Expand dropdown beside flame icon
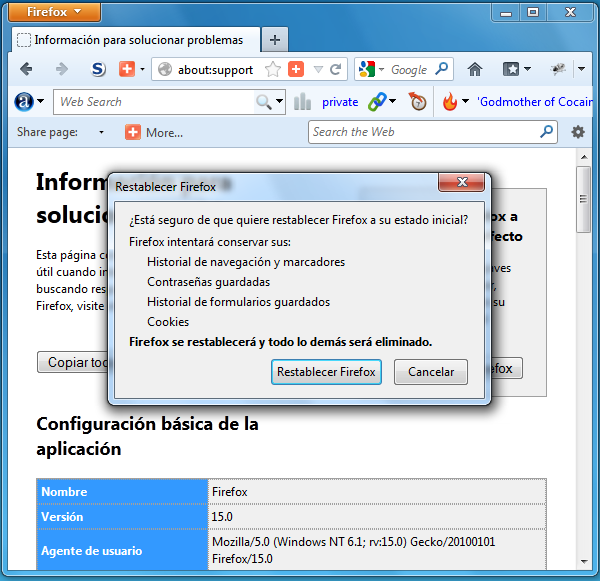The height and width of the screenshot is (581, 600). [x=465, y=102]
